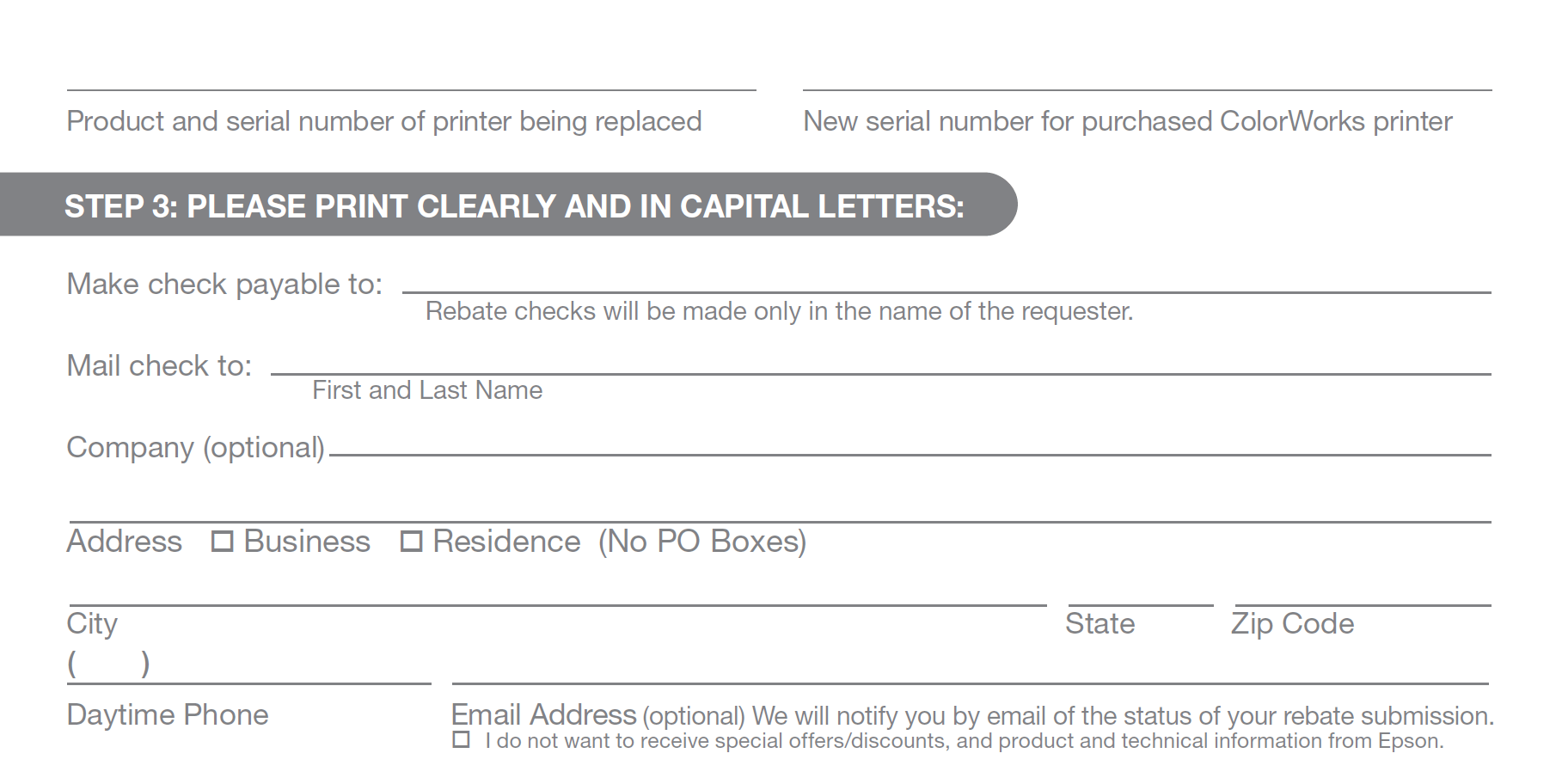Screen dimensions: 1562x784
Task: Check the Residence address checkbox
Action: point(411,542)
